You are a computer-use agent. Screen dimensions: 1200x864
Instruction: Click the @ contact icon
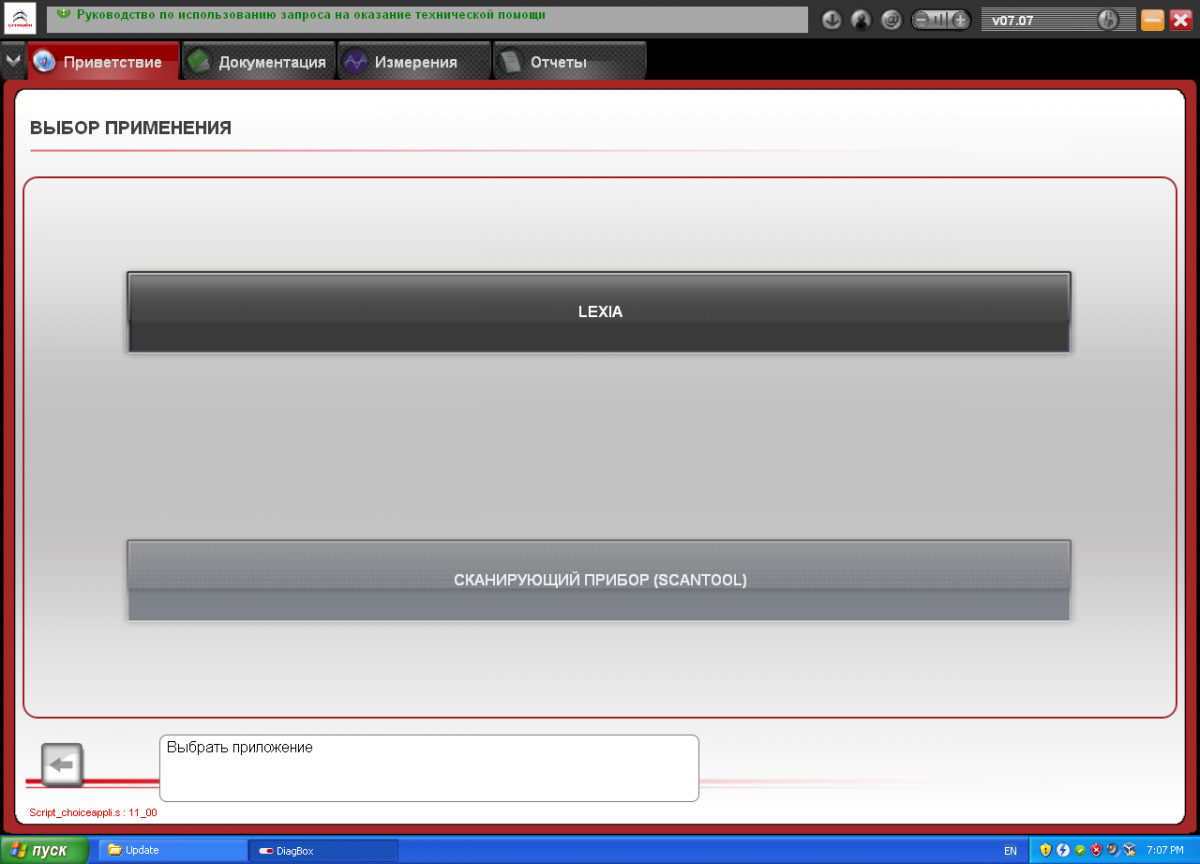click(892, 20)
